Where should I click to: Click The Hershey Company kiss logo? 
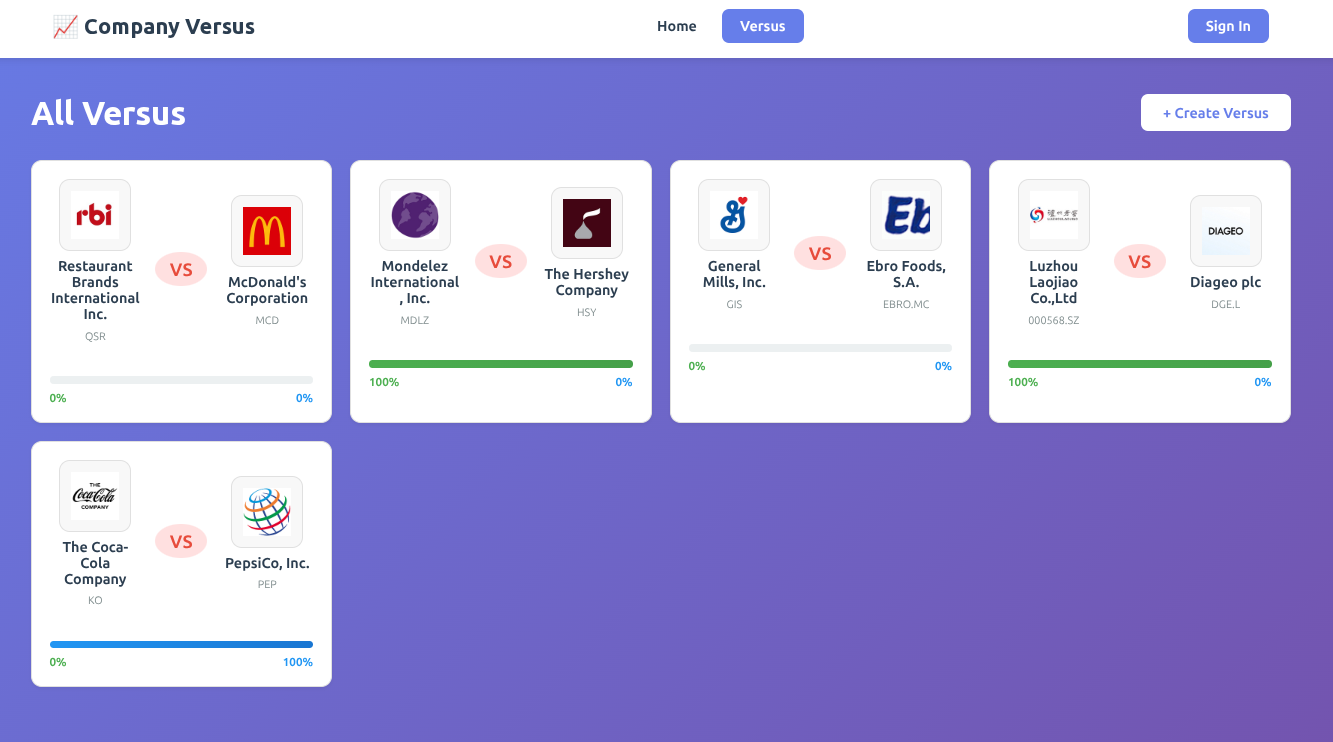(587, 223)
